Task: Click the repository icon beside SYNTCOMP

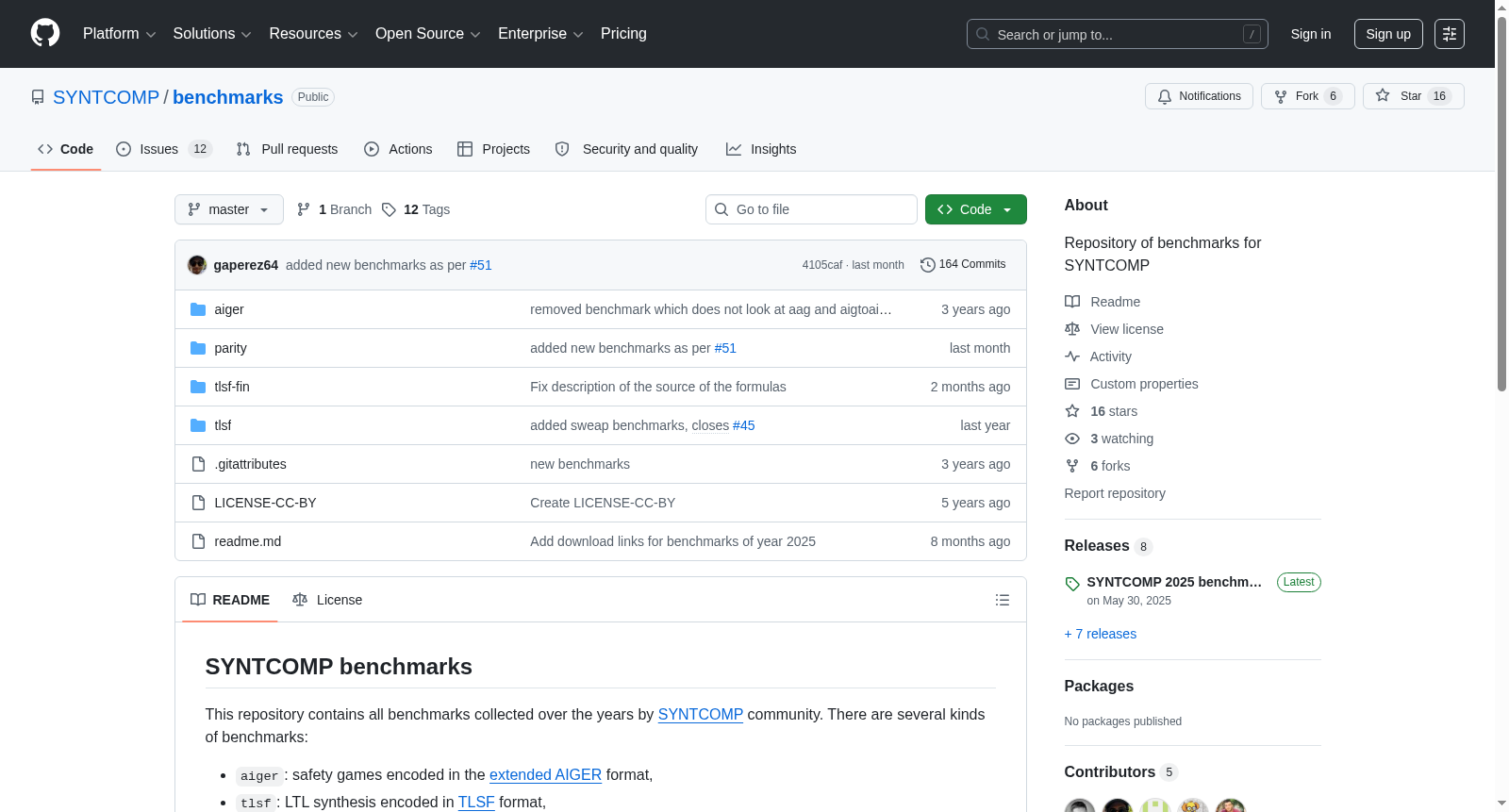Action: click(38, 97)
